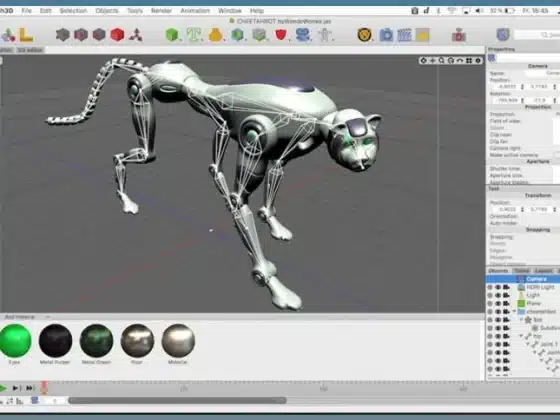
Task: Collapse the Joint.1 tree node
Action: click(x=528, y=345)
